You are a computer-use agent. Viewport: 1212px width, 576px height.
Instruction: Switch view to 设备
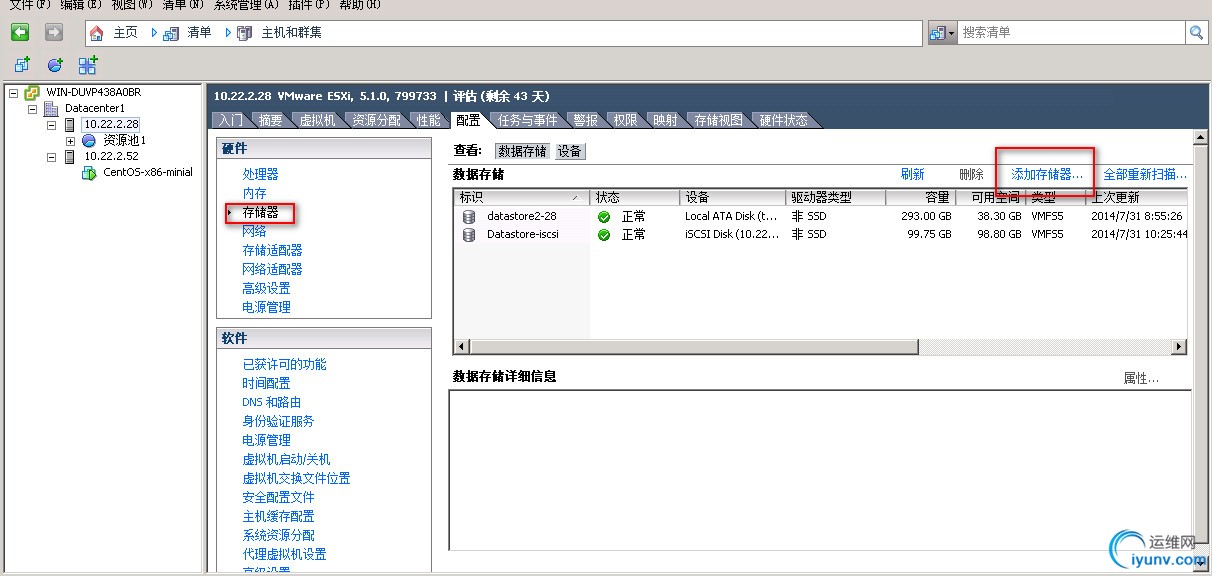tap(570, 151)
